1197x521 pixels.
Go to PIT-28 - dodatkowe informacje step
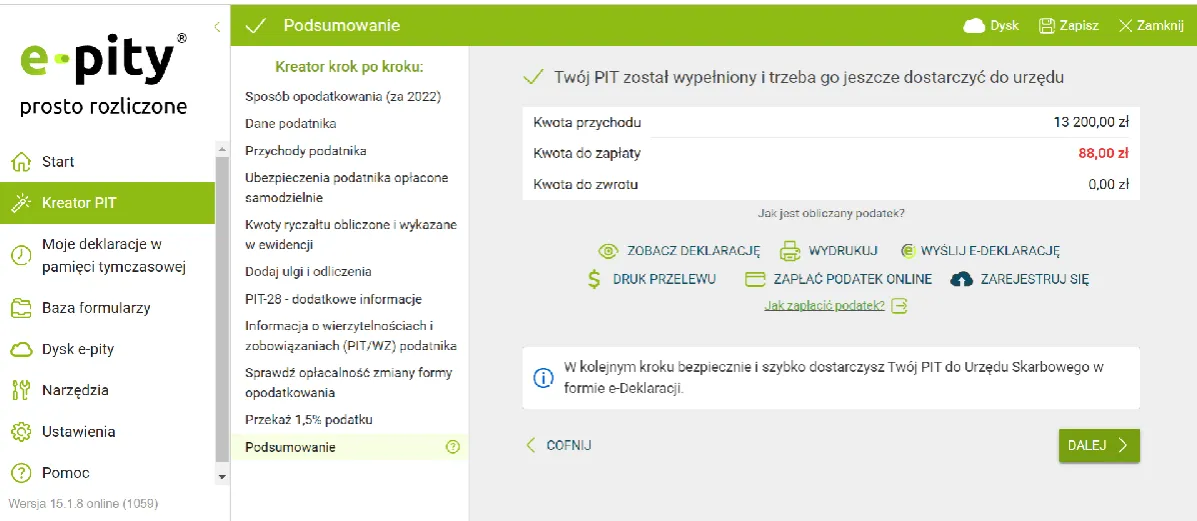(x=334, y=299)
